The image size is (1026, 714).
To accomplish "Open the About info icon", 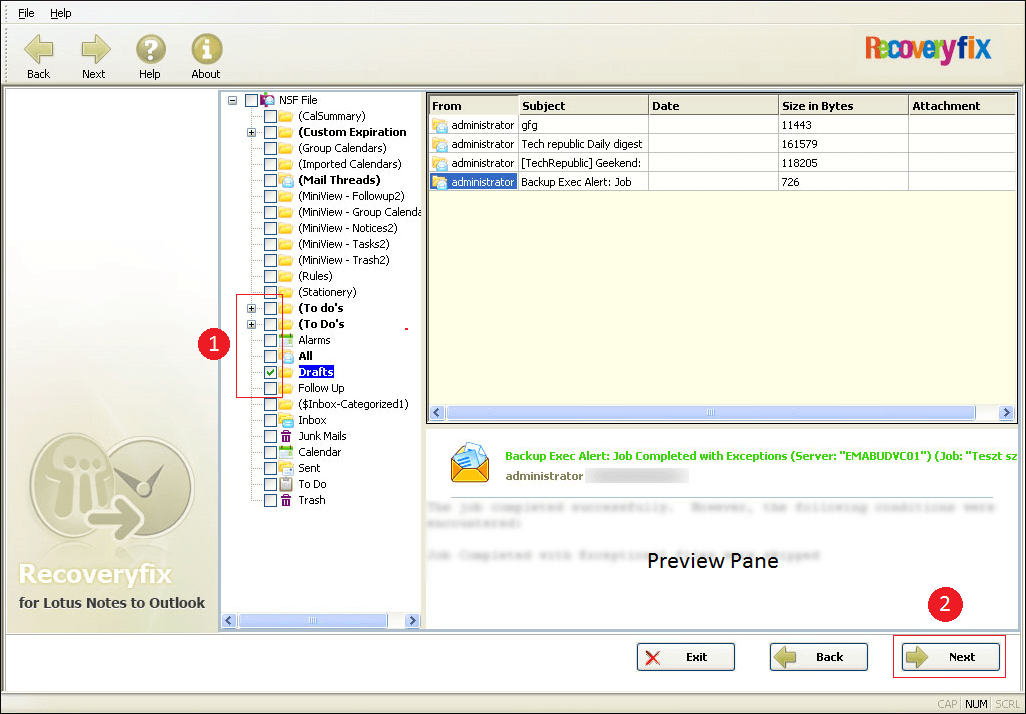I will click(207, 49).
